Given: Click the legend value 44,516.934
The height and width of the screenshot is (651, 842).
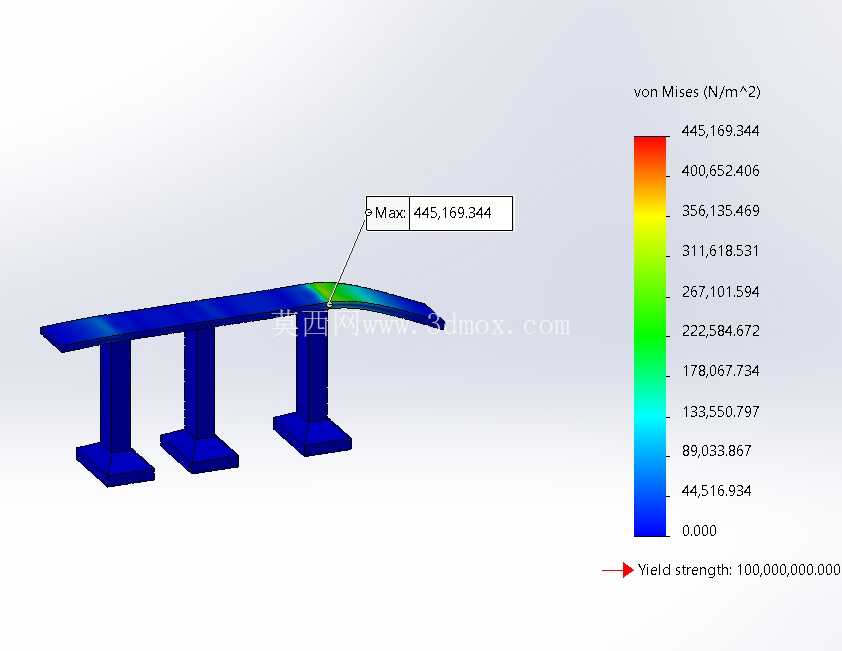Looking at the screenshot, I should 716,490.
